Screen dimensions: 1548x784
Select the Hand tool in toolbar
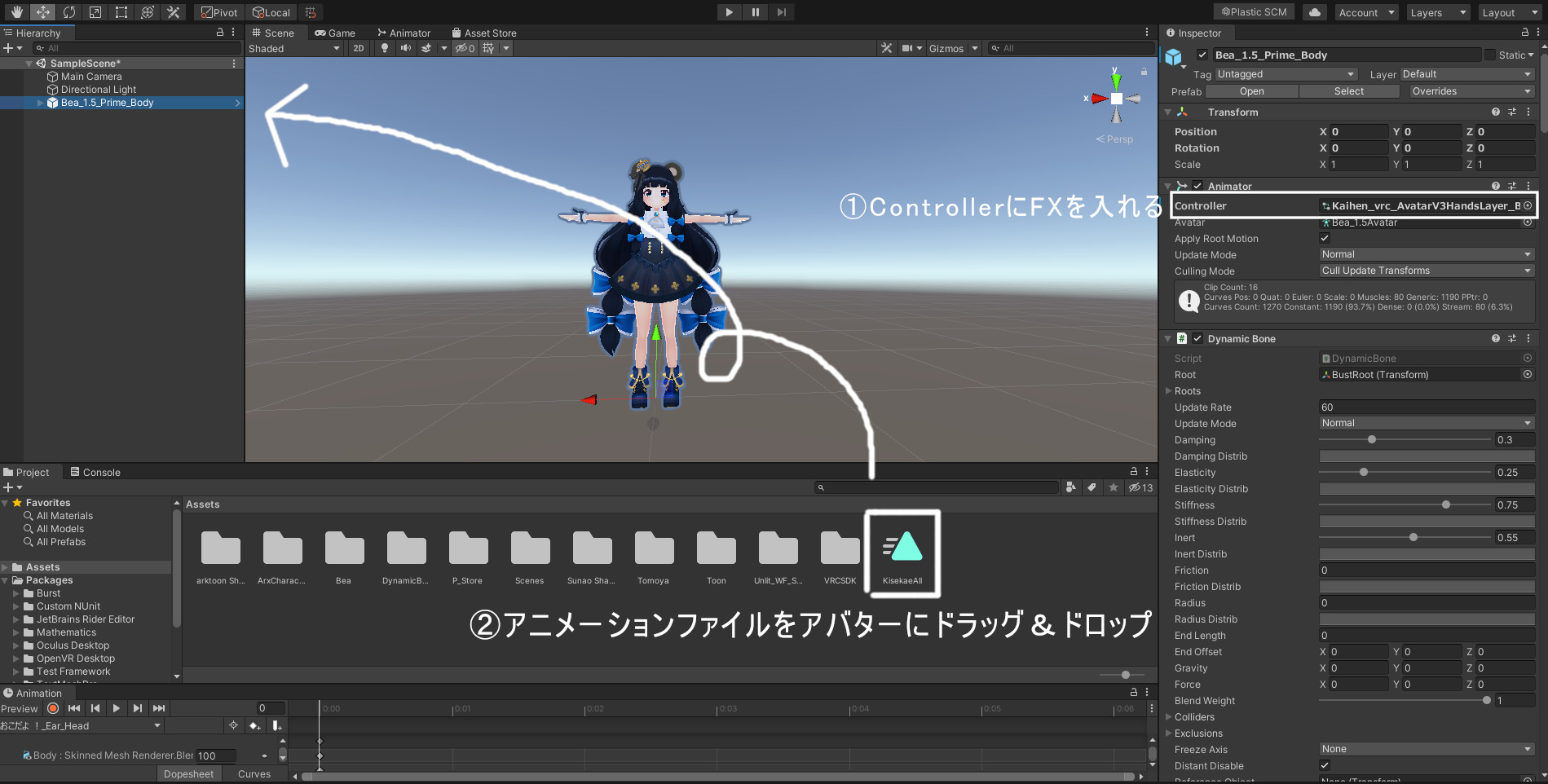pyautogui.click(x=16, y=12)
